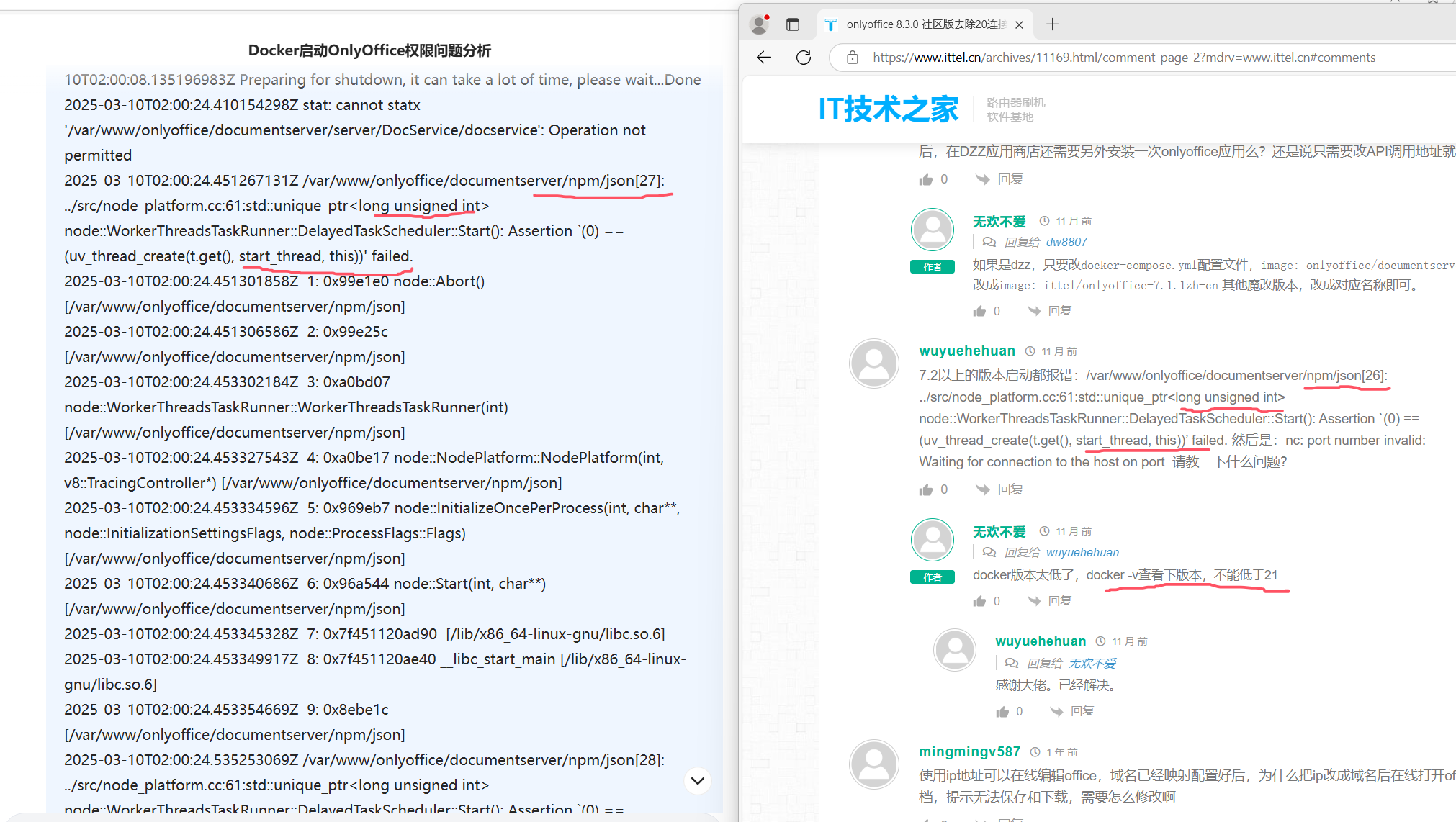Click the mingmingv587 avatar
The height and width of the screenshot is (822, 1456).
coord(874,764)
